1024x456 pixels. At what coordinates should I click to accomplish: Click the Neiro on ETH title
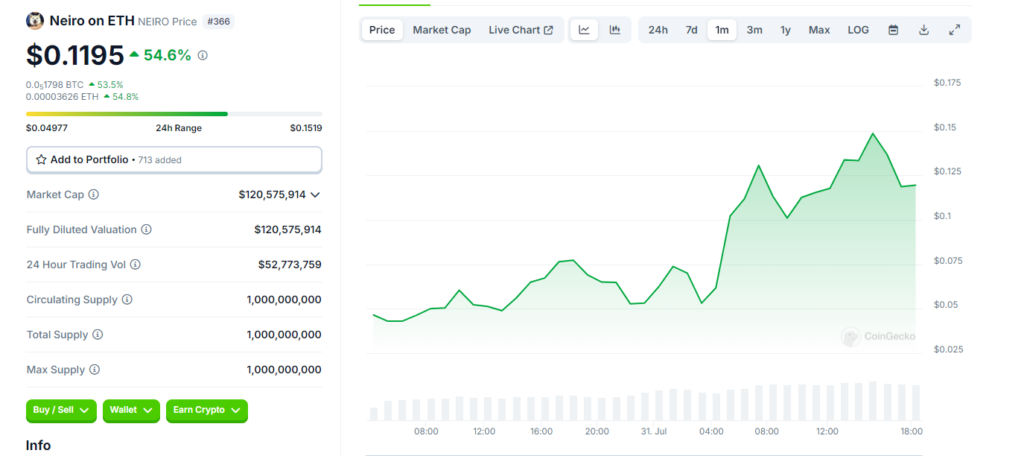(92, 21)
